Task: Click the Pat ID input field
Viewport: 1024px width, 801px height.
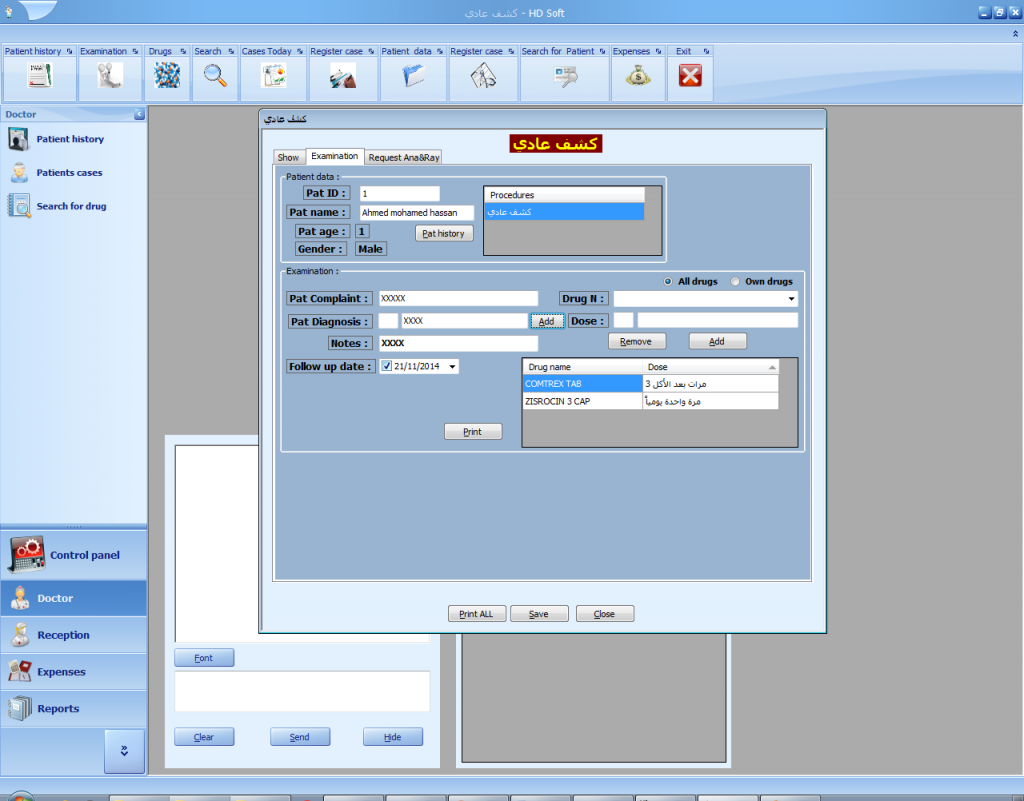Action: [400, 194]
